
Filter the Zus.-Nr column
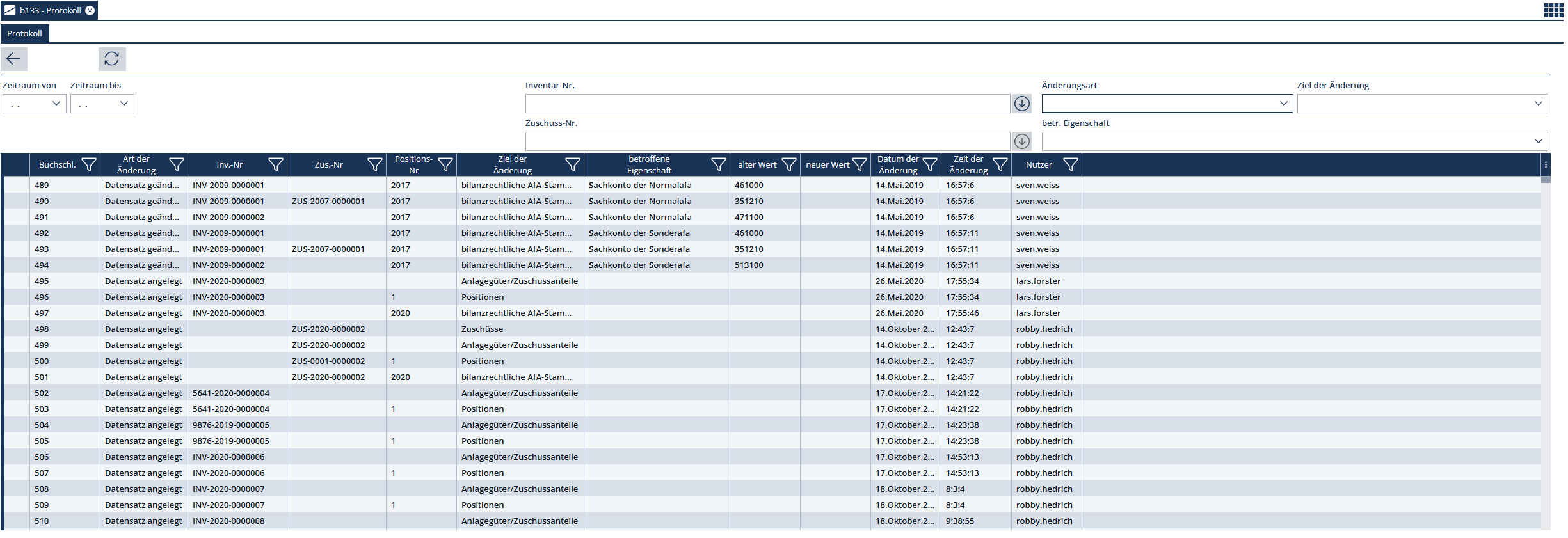(375, 165)
